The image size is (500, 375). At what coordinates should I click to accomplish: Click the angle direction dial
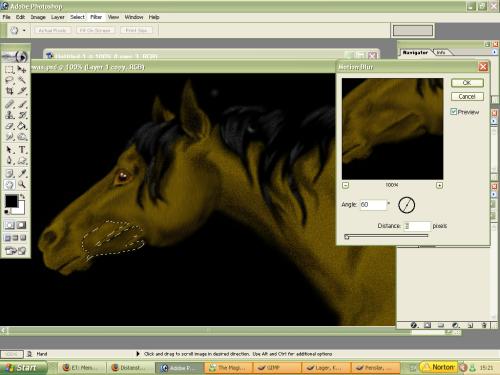(x=407, y=205)
